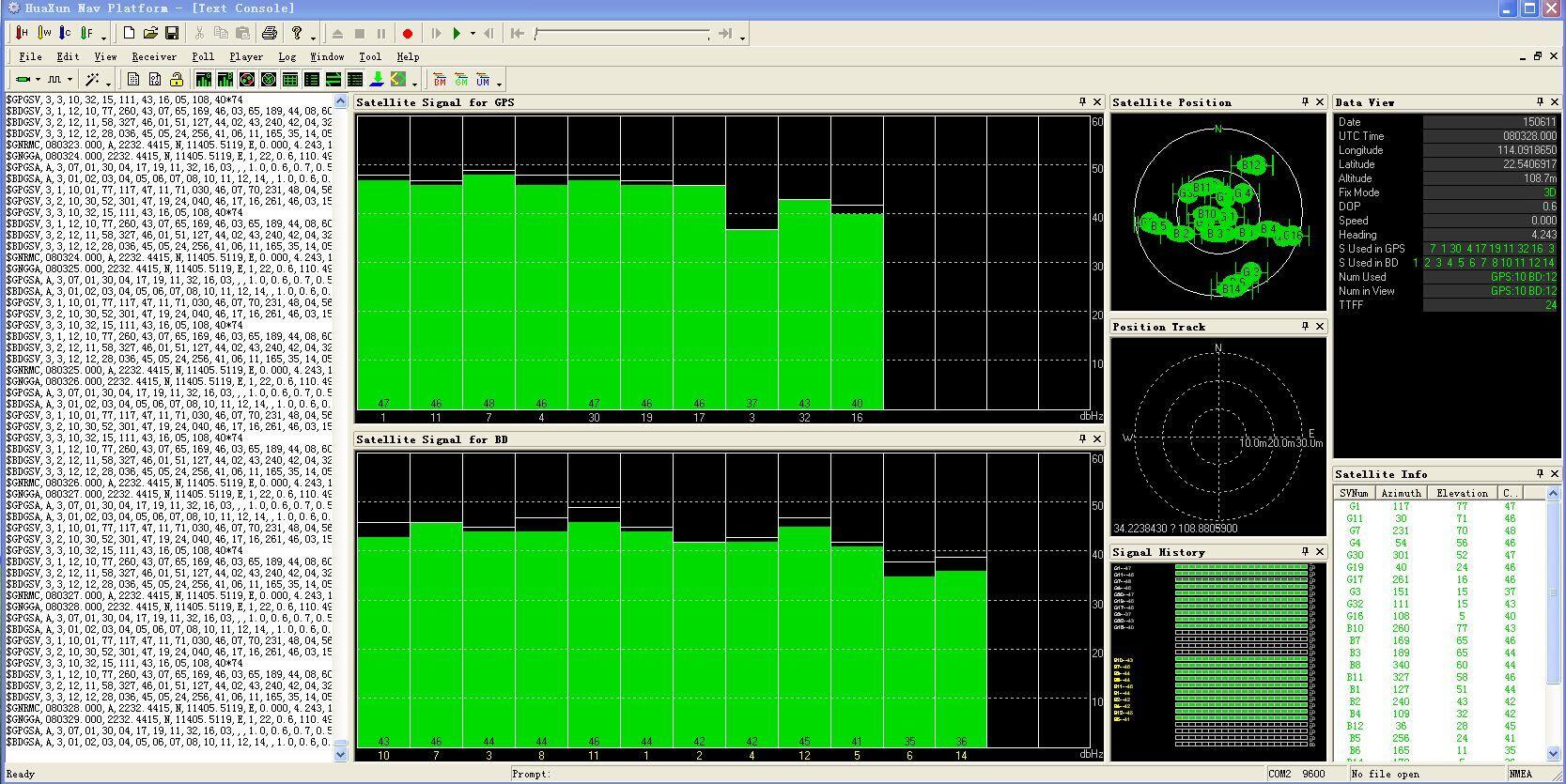Click the yellow W start toolbar icon

pos(44,33)
